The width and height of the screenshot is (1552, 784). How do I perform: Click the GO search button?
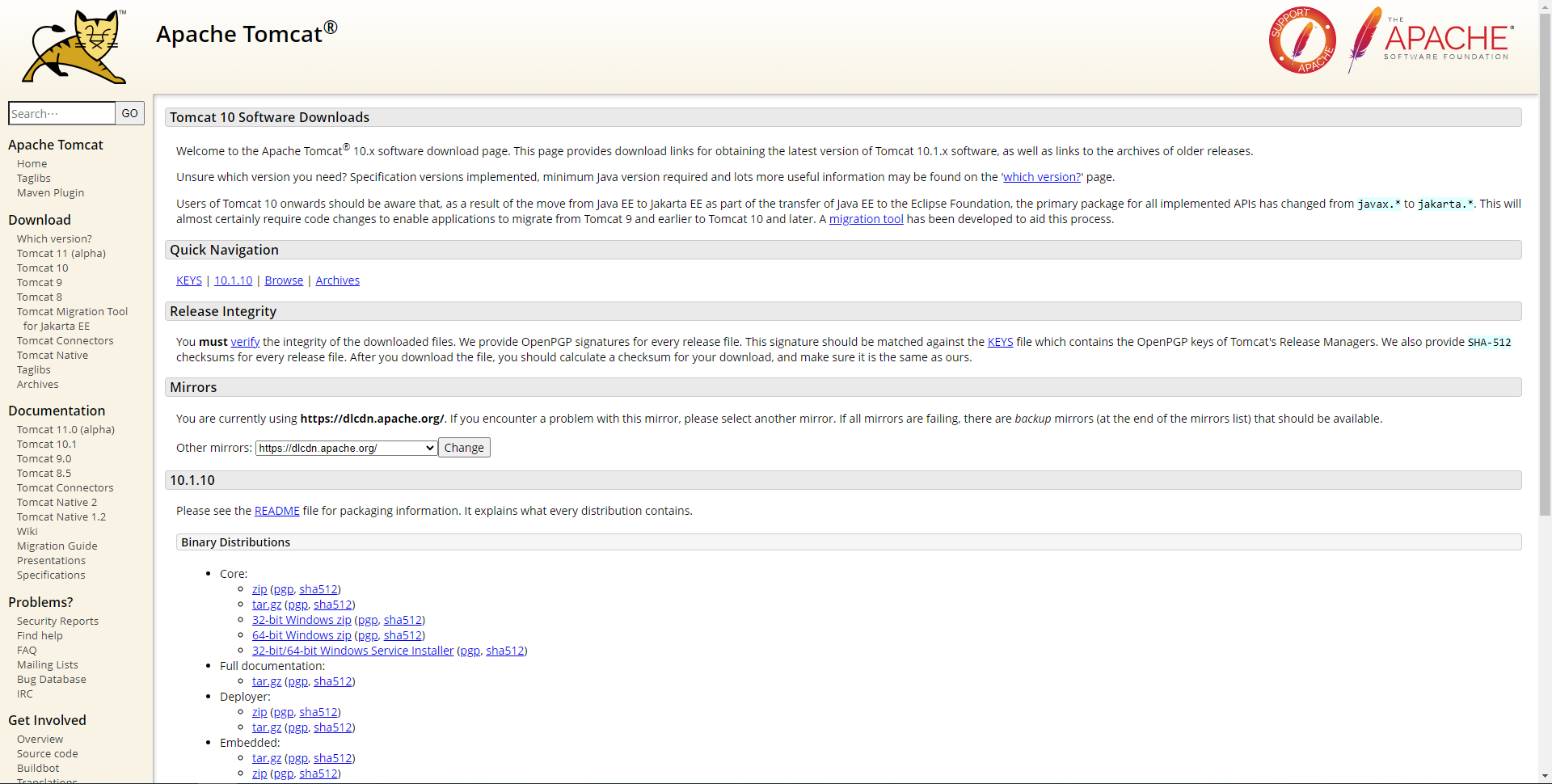[x=129, y=113]
